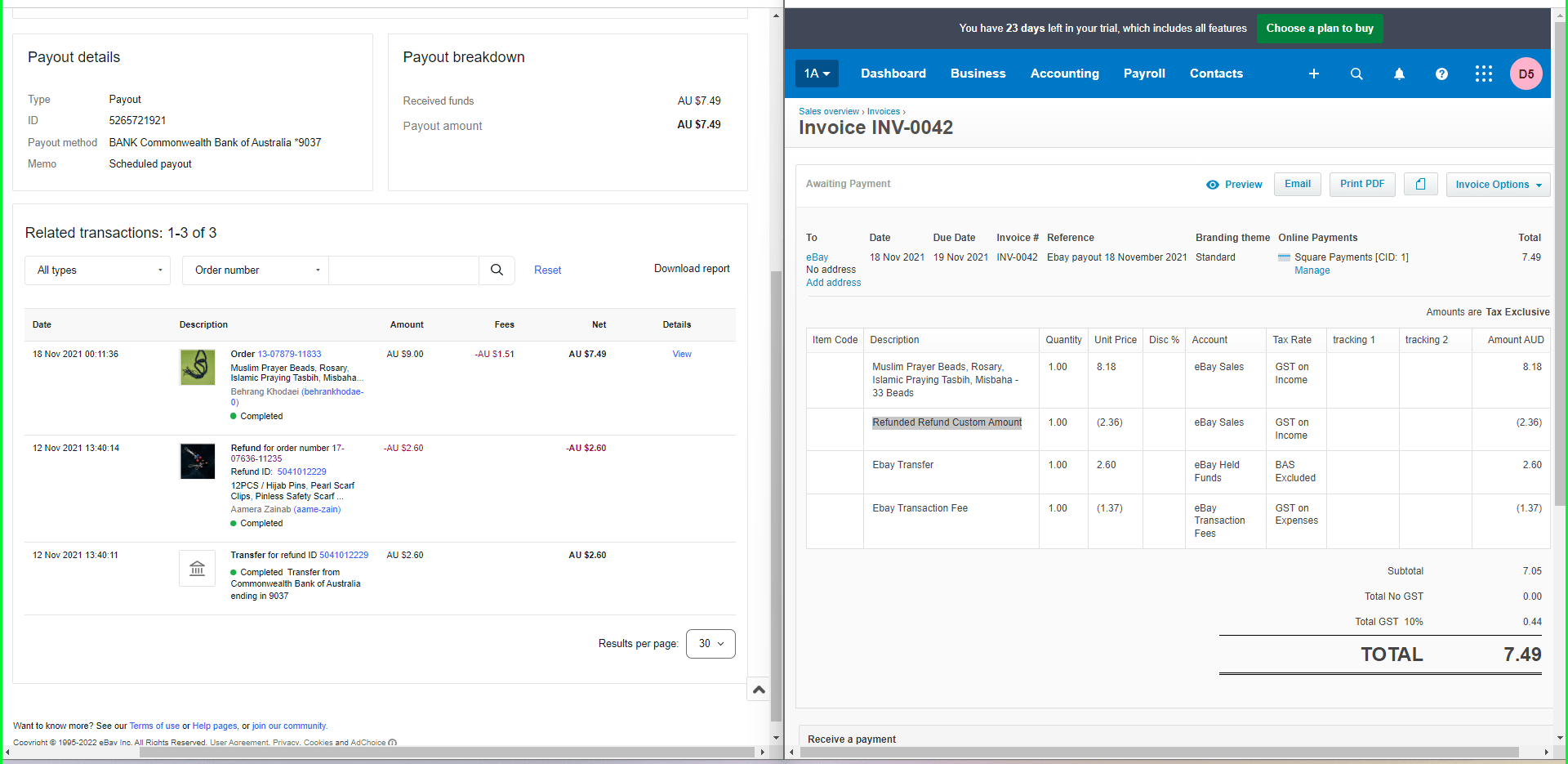Go to Sales overview breadcrumb
The height and width of the screenshot is (764, 1568).
829,112
